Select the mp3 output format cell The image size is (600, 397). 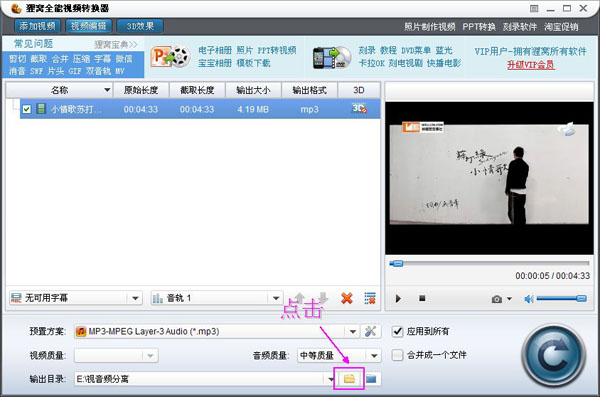pos(309,109)
